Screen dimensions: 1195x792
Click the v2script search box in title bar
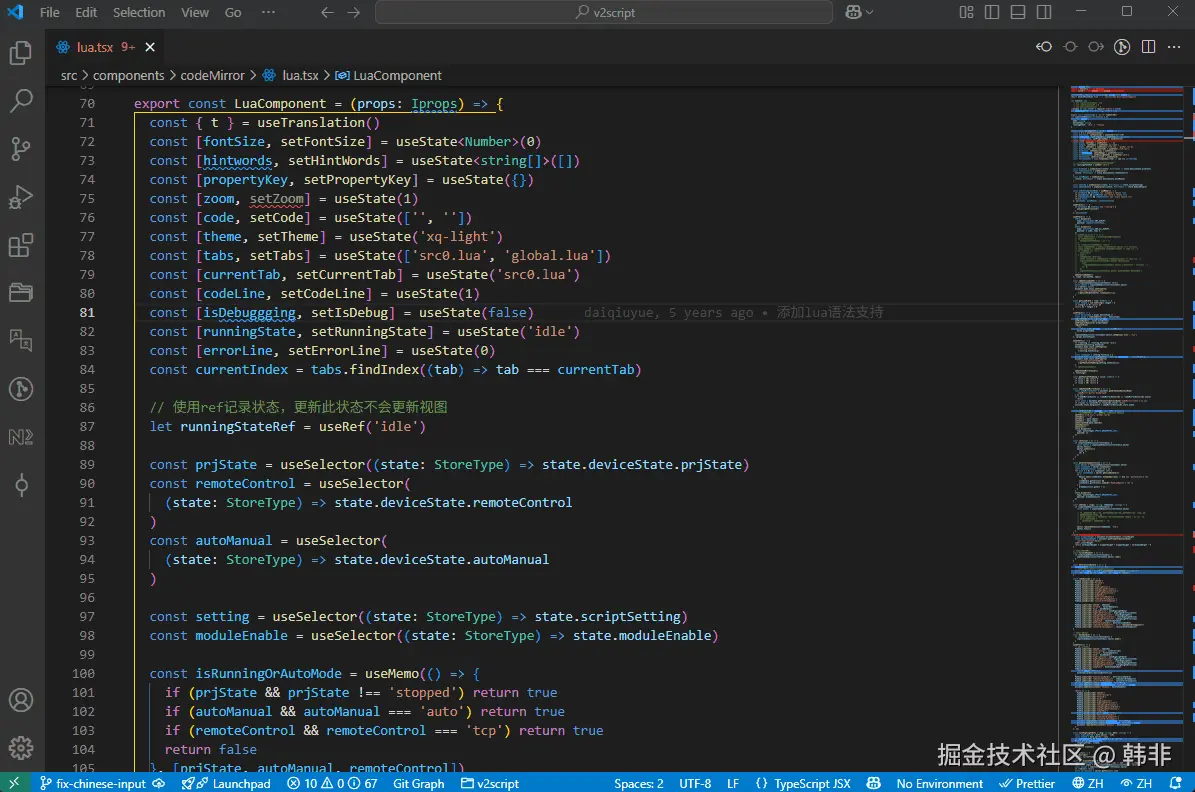coord(604,12)
